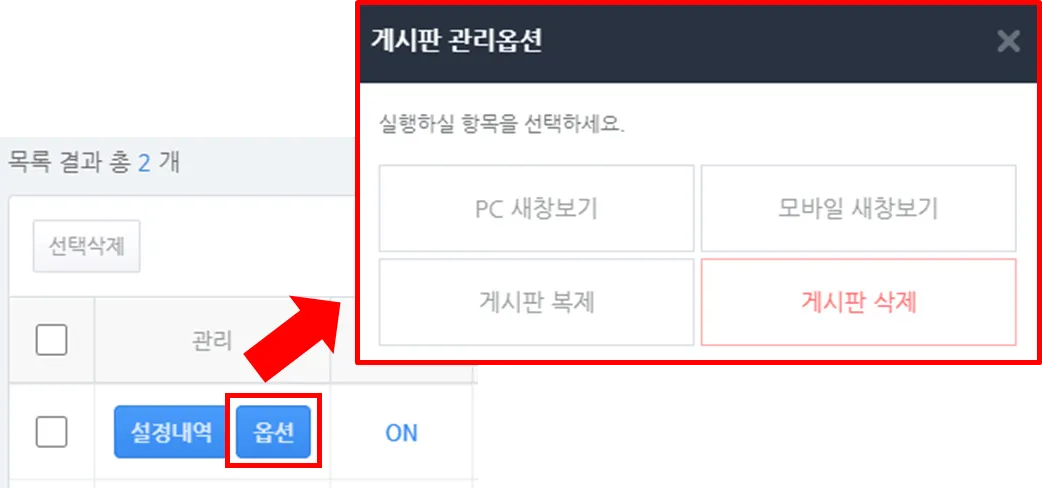This screenshot has width=1042, height=488.
Task: Click the dark dialog title bar area
Action: 698,43
